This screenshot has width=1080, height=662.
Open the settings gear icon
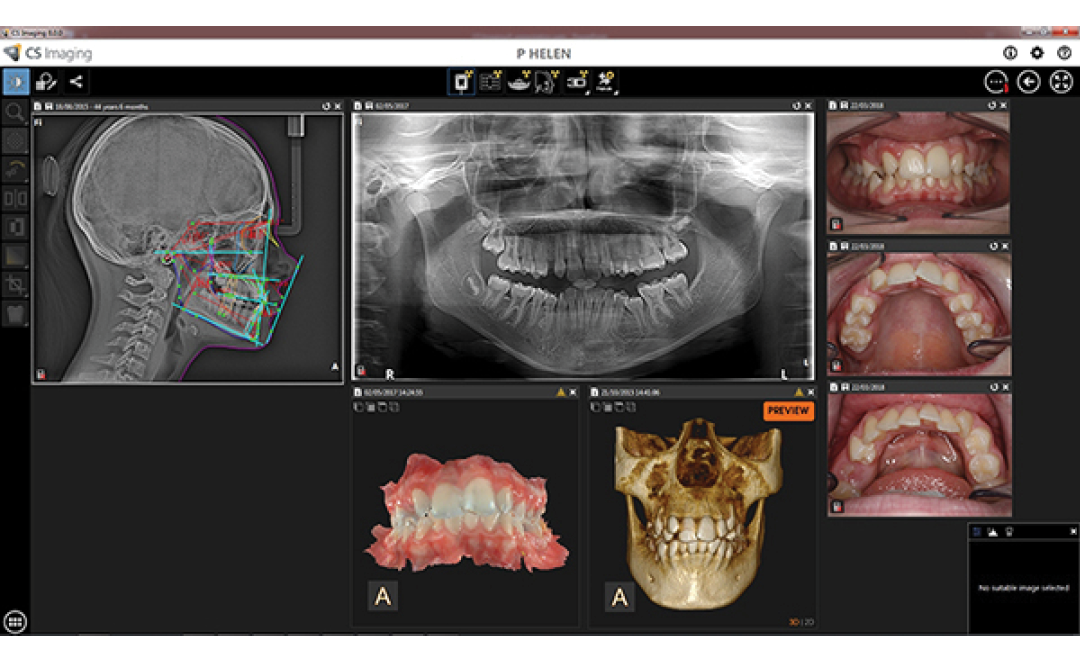[1036, 53]
